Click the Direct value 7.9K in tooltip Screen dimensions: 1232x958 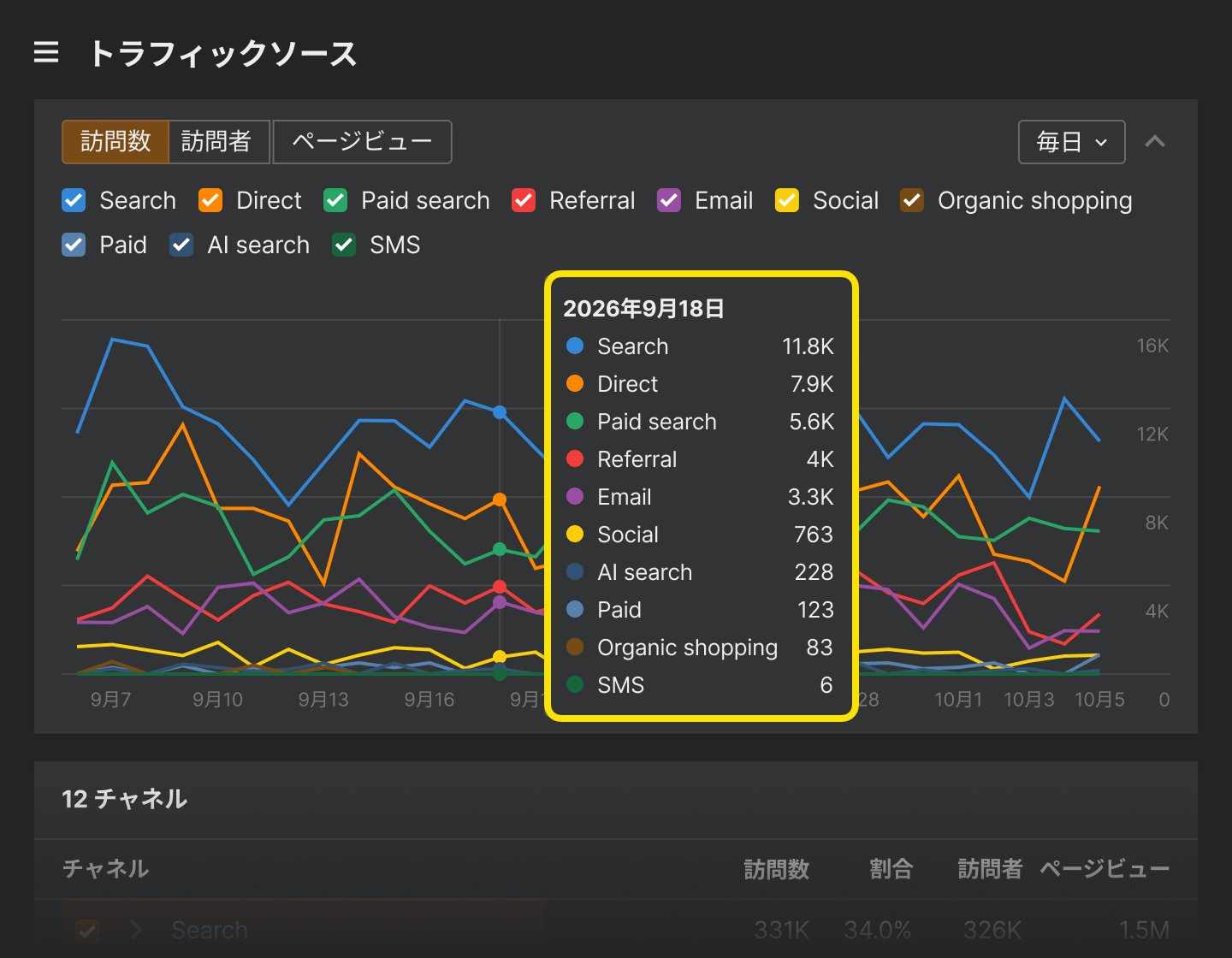point(812,384)
